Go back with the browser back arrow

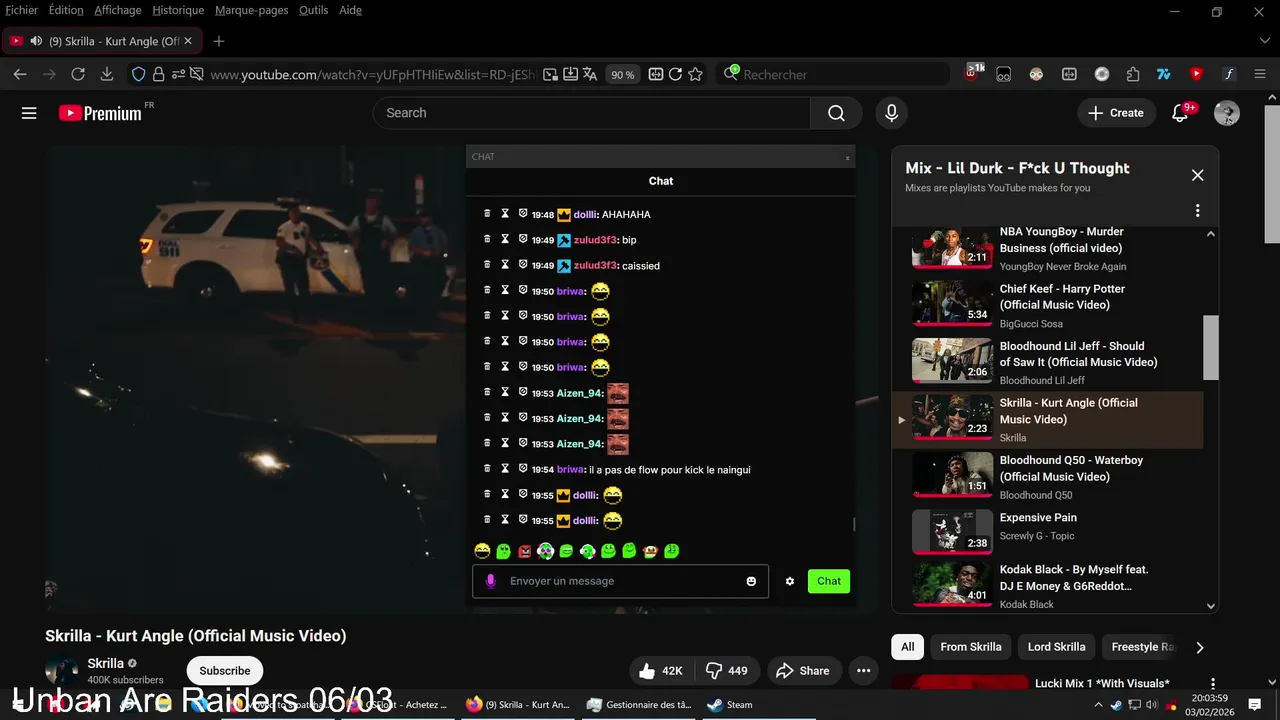pos(20,74)
